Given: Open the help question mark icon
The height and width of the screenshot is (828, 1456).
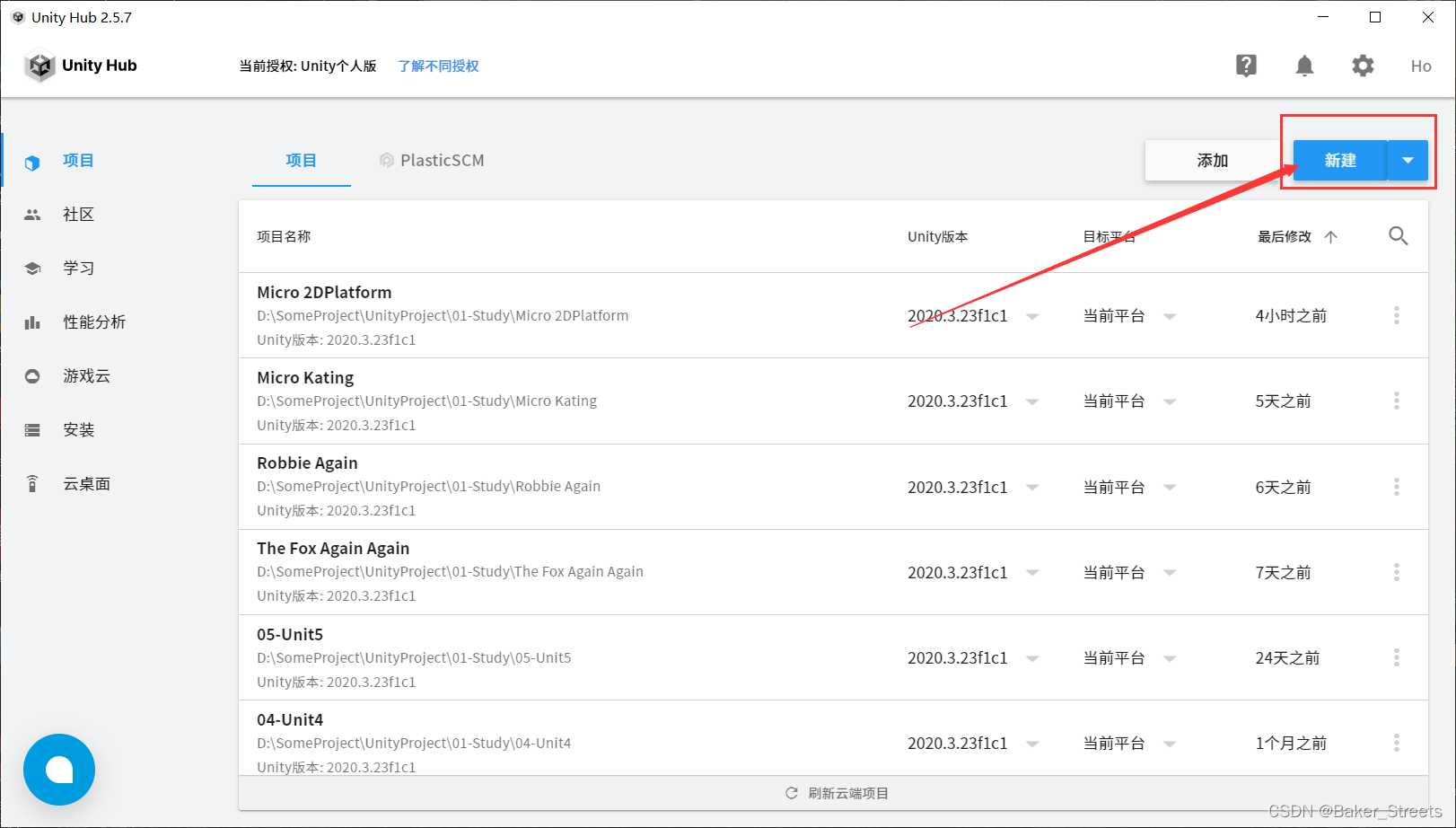Looking at the screenshot, I should pyautogui.click(x=1246, y=66).
